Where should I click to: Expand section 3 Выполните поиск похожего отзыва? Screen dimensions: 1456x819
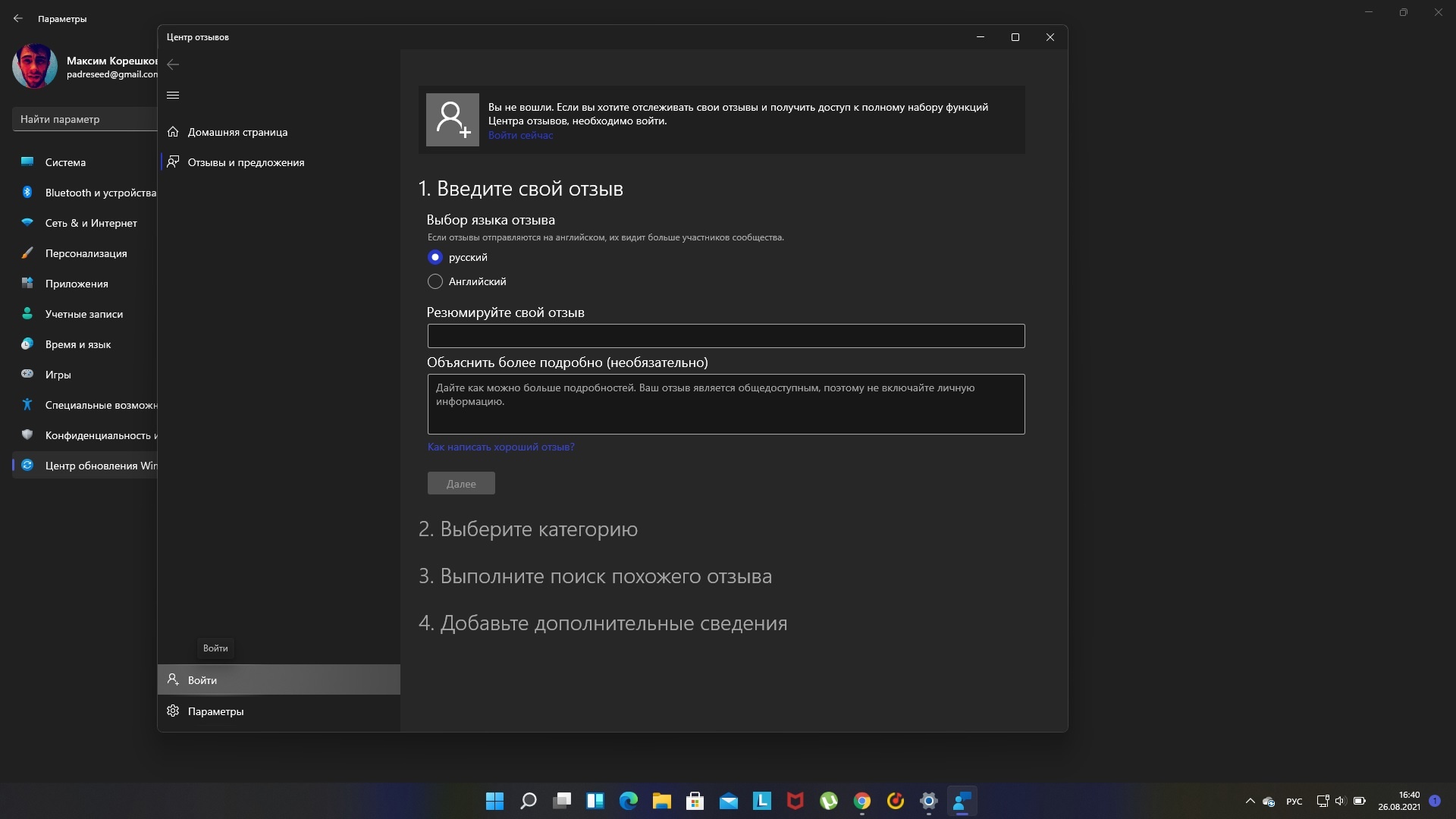pyautogui.click(x=595, y=575)
